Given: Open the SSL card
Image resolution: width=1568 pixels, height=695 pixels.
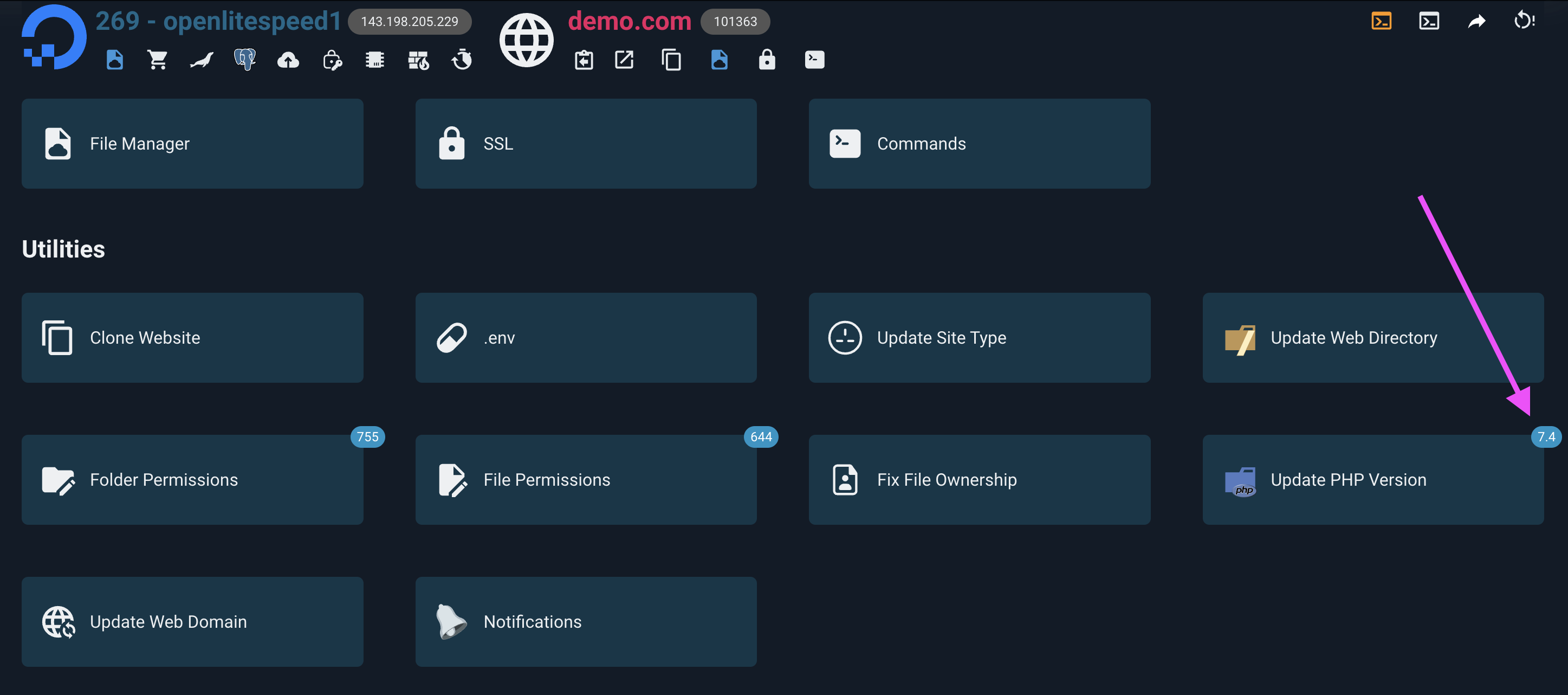Looking at the screenshot, I should point(586,144).
